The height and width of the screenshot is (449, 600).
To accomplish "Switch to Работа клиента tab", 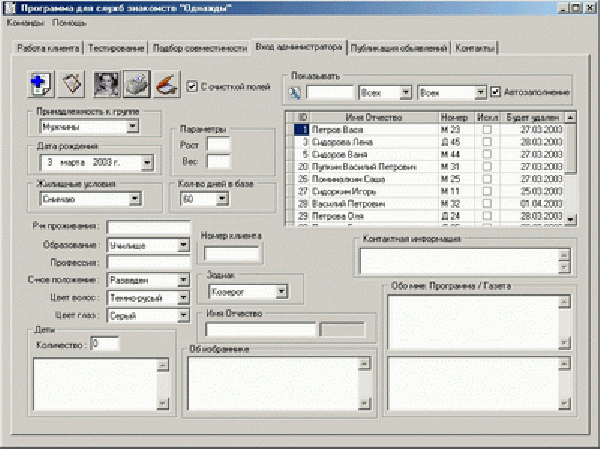I will click(x=48, y=48).
